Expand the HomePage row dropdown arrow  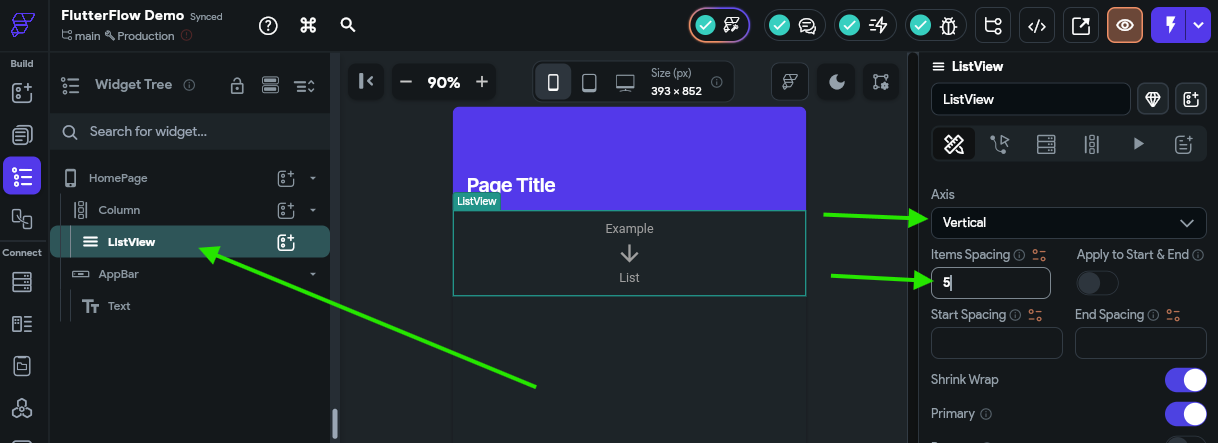[313, 178]
